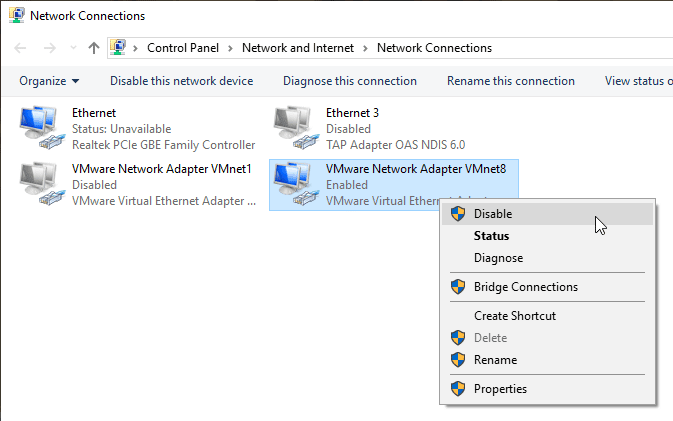Click the greyed Delete menu entry
Image resolution: width=673 pixels, height=421 pixels.
pos(547,338)
